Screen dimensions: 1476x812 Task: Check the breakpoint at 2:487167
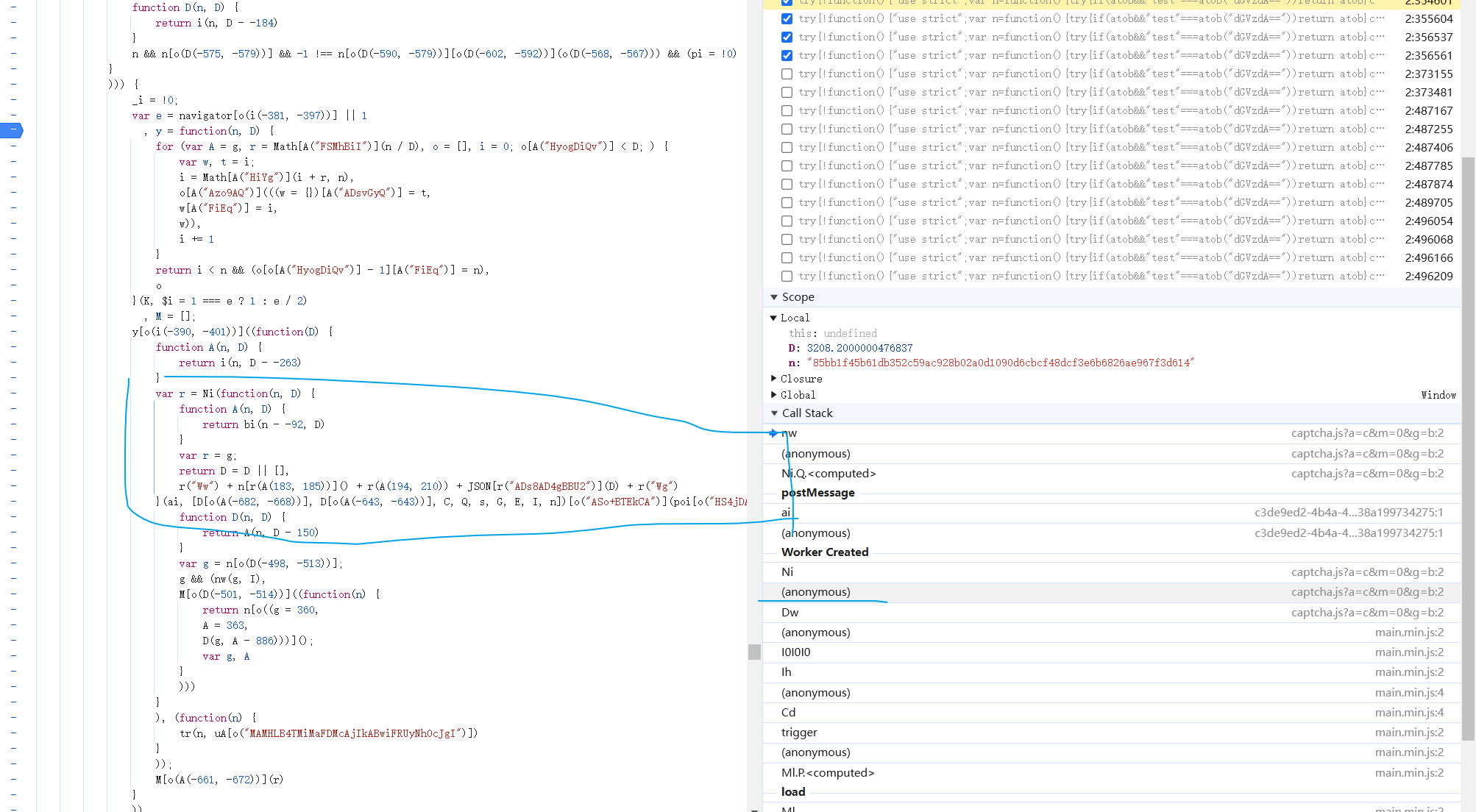pyautogui.click(x=787, y=110)
